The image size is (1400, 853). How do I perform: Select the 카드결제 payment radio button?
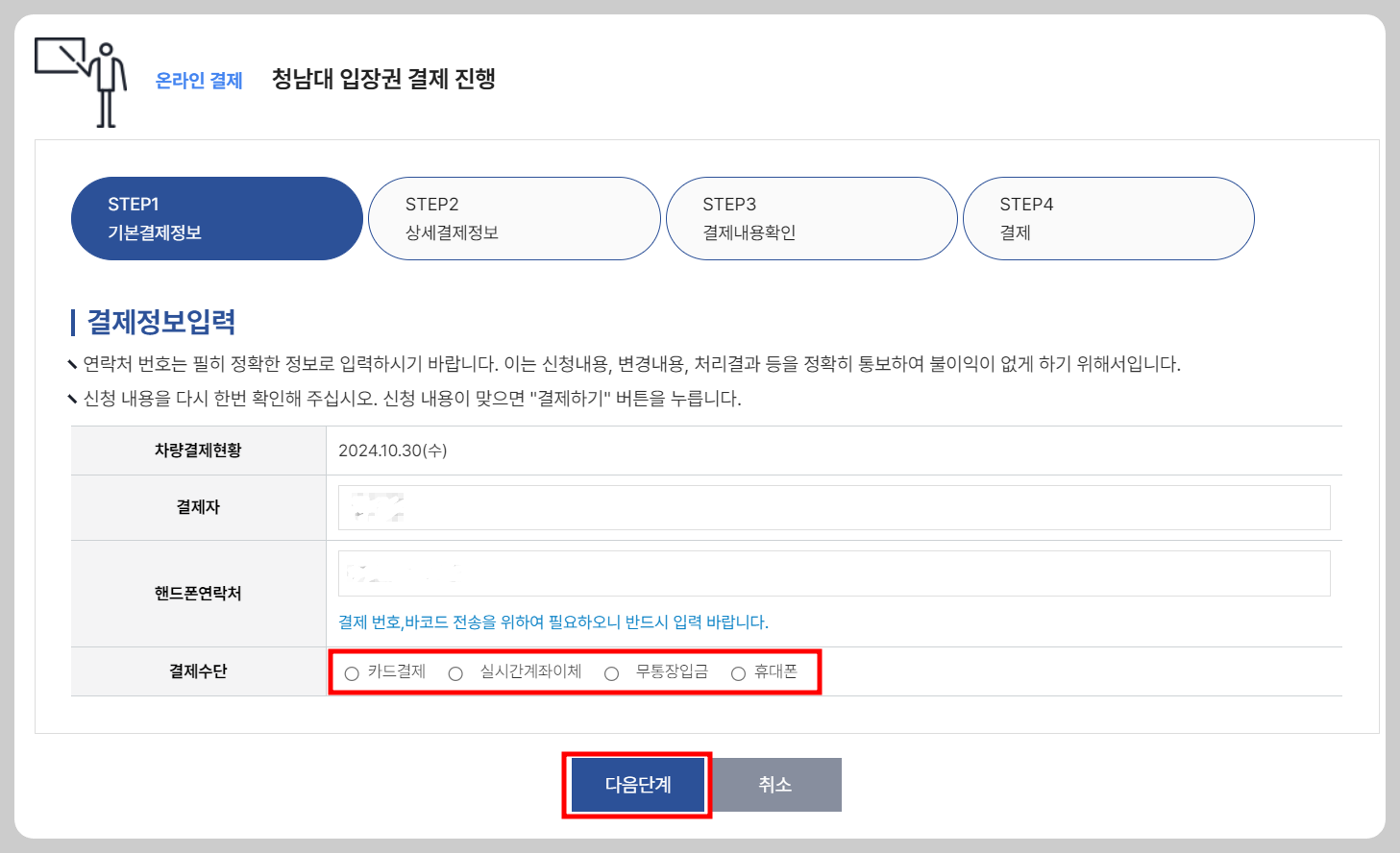point(352,673)
